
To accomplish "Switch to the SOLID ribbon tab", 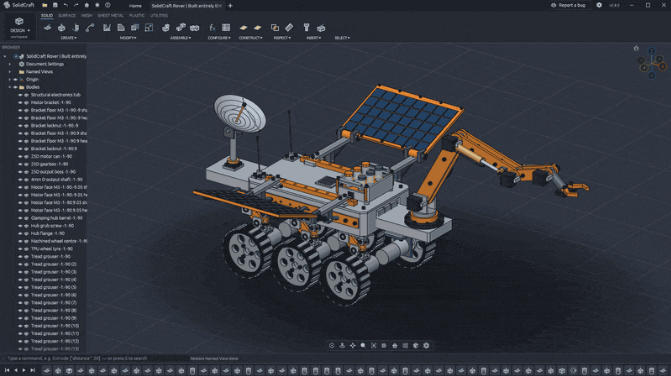I will coord(47,15).
